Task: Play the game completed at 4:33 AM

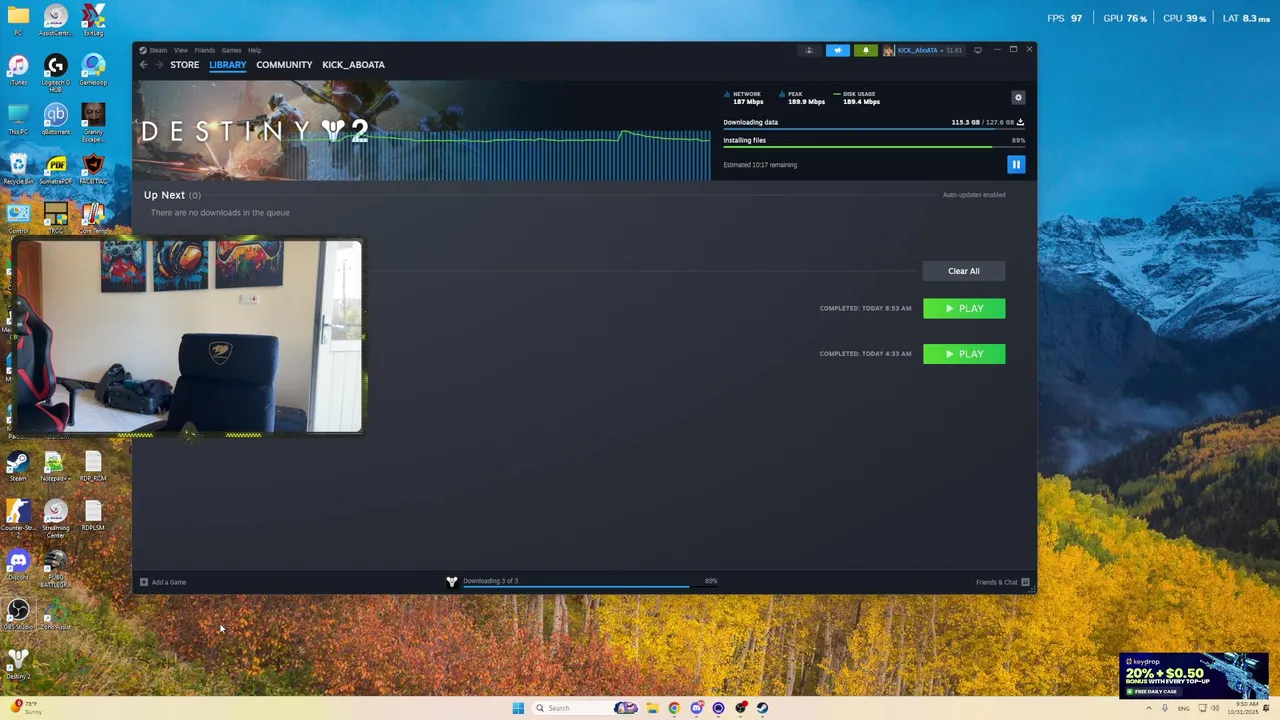Action: pyautogui.click(x=964, y=354)
